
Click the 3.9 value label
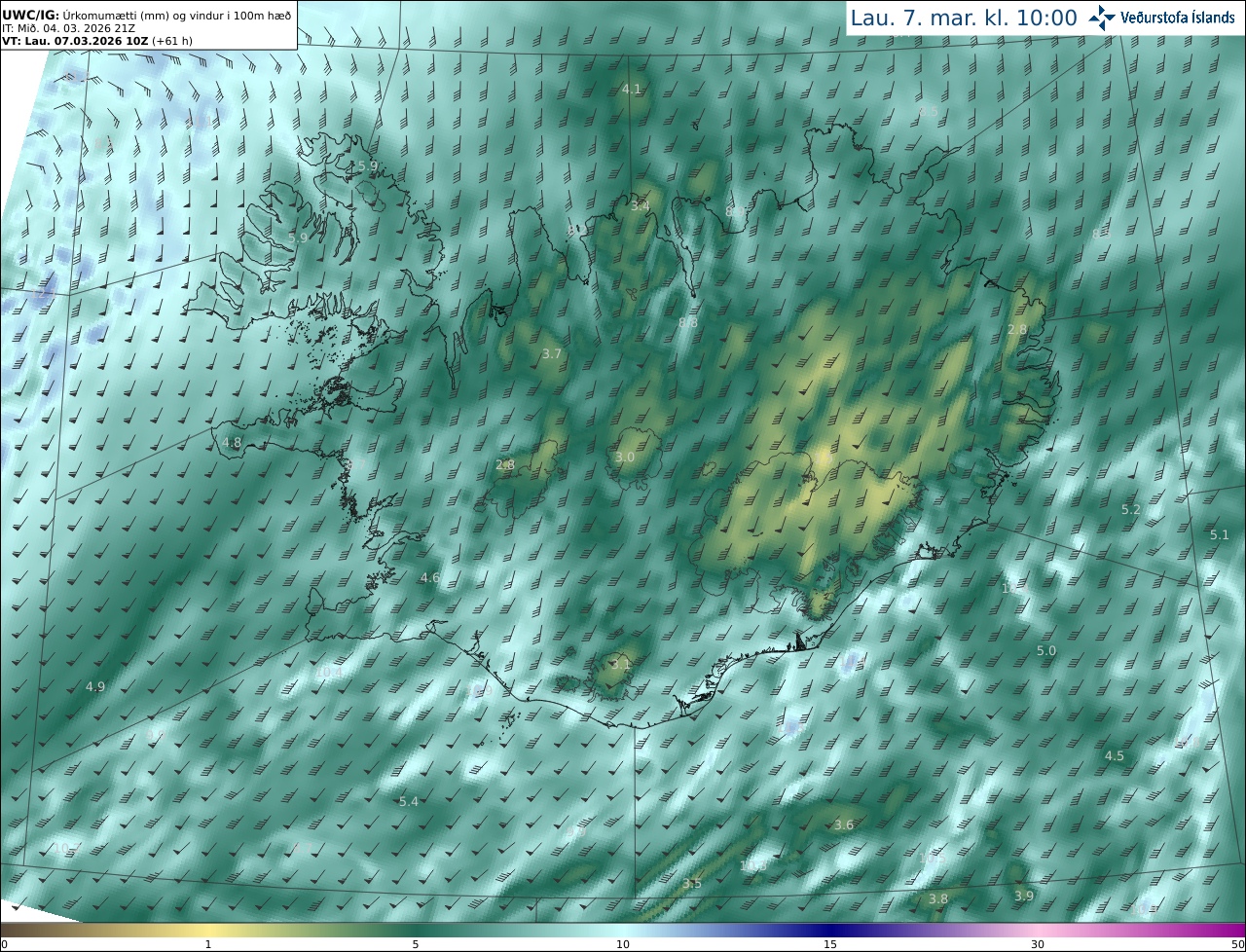tap(1024, 897)
